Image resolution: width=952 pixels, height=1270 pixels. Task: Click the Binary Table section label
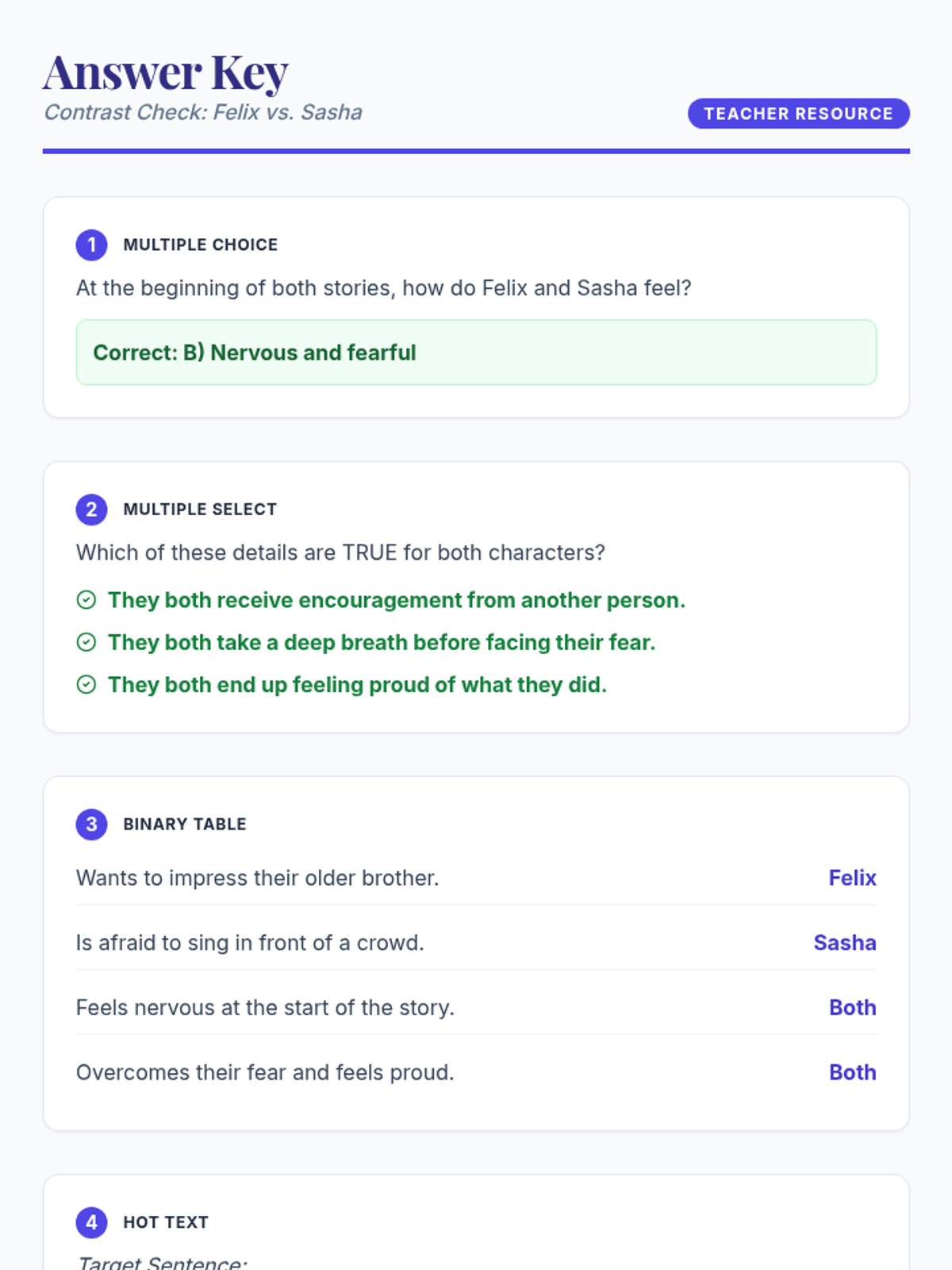click(185, 824)
